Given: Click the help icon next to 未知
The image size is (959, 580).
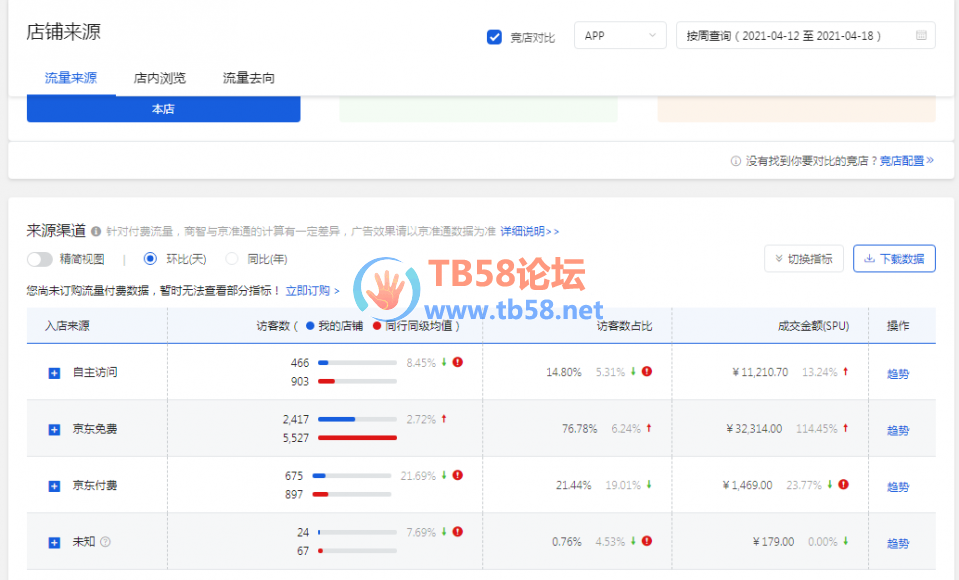Looking at the screenshot, I should coord(106,542).
